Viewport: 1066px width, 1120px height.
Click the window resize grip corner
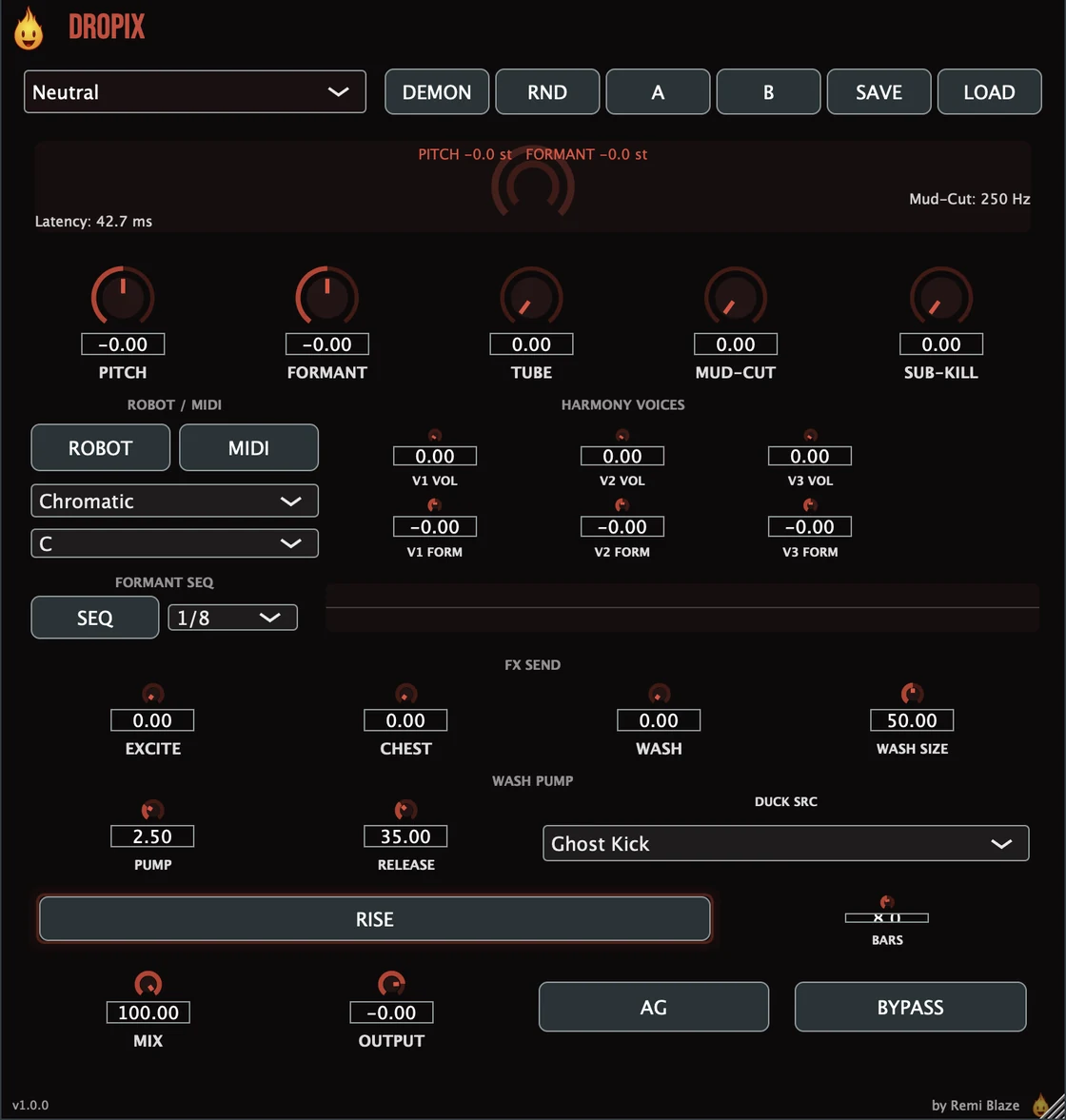tap(1056, 1110)
